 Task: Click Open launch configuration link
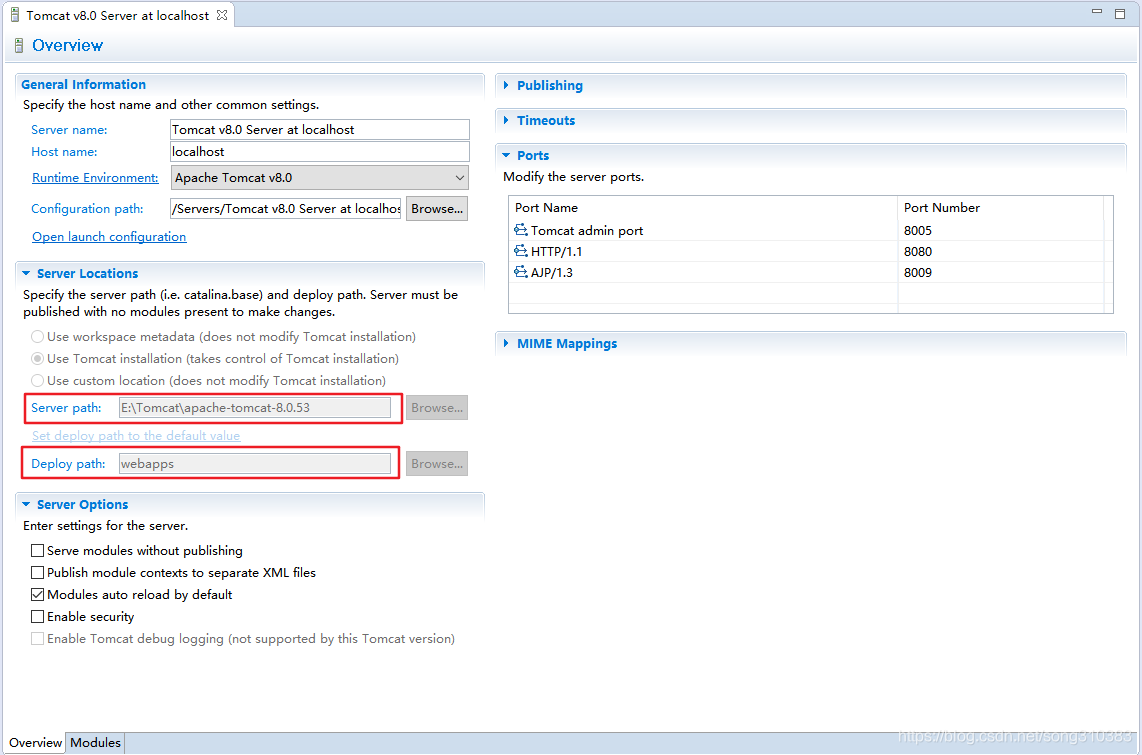(109, 237)
